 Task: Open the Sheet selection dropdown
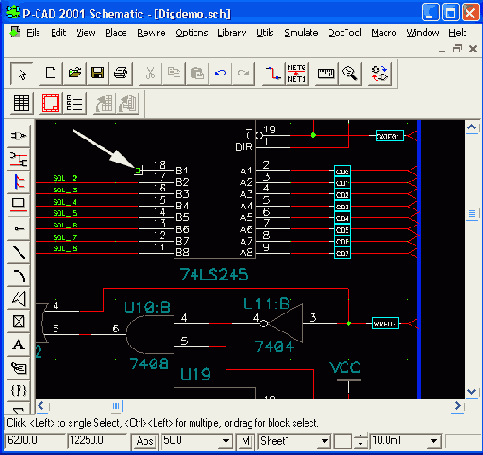(x=295, y=441)
